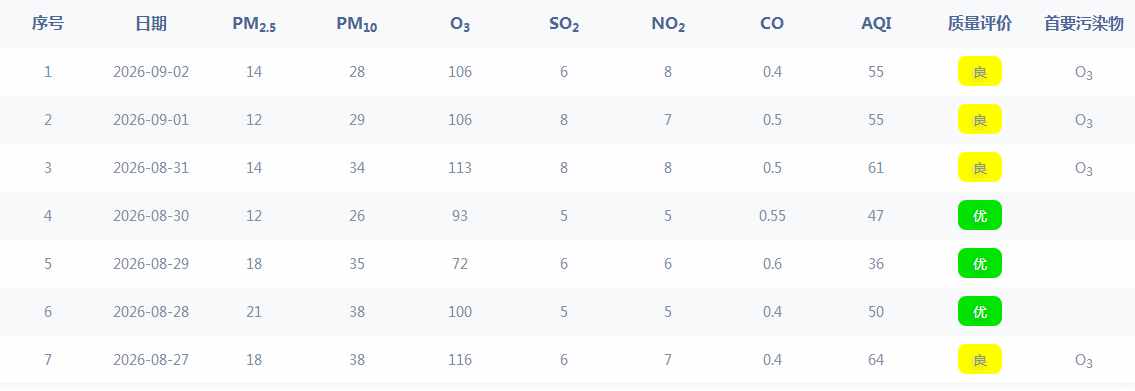
Task: Click the O3 value 116
Action: (x=460, y=360)
